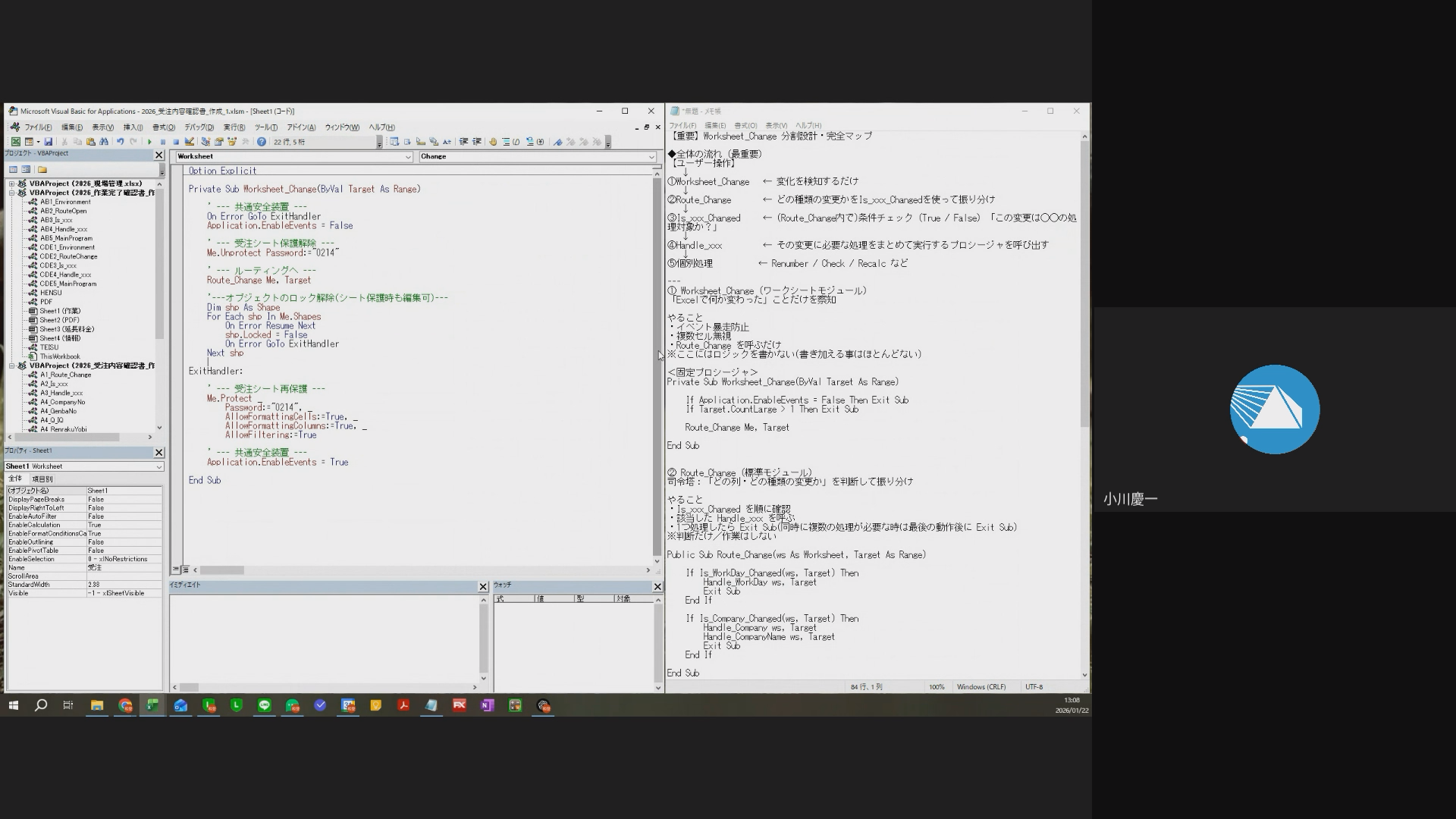This screenshot has height=819, width=1456.
Task: Click the Reset stop icon
Action: tap(176, 142)
